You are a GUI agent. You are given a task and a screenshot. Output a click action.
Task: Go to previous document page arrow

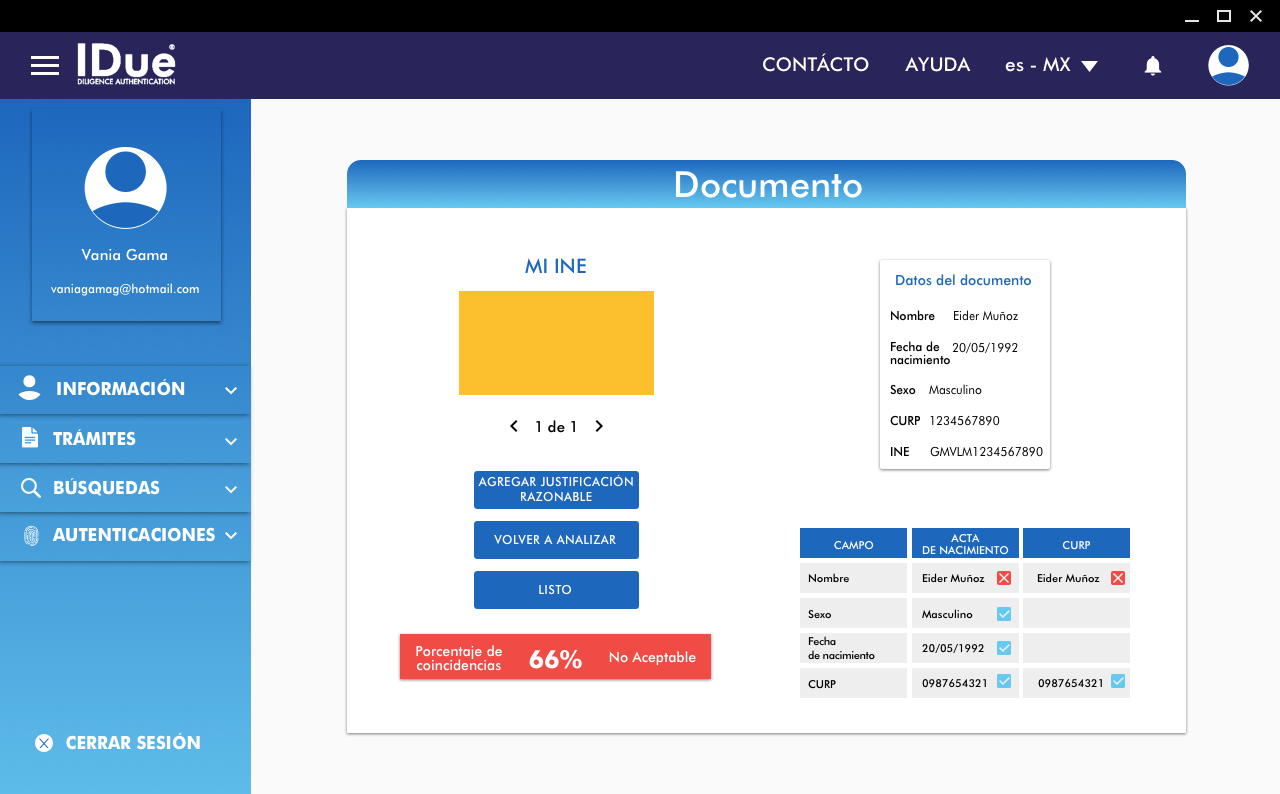coord(514,427)
